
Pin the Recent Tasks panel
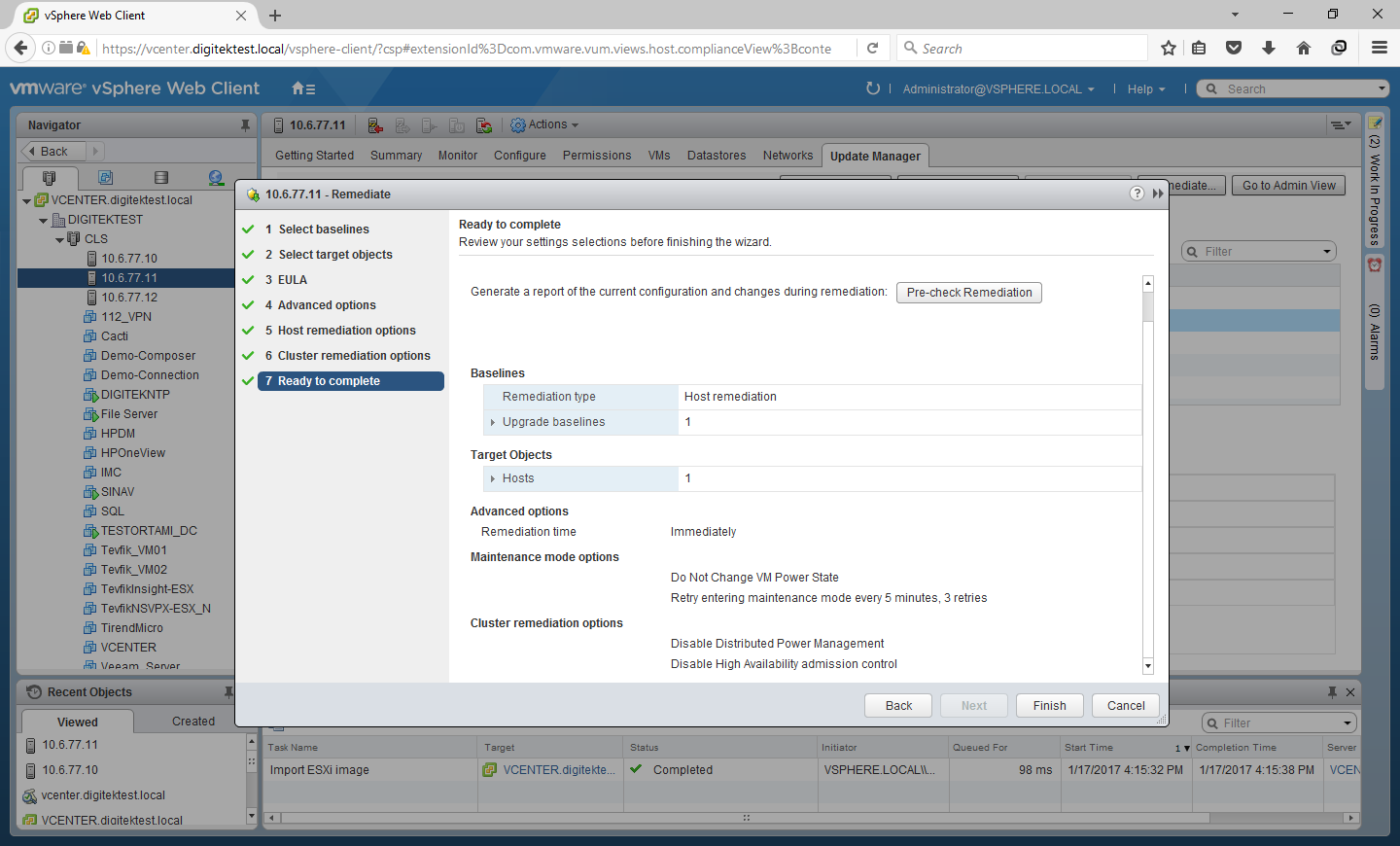click(1332, 692)
